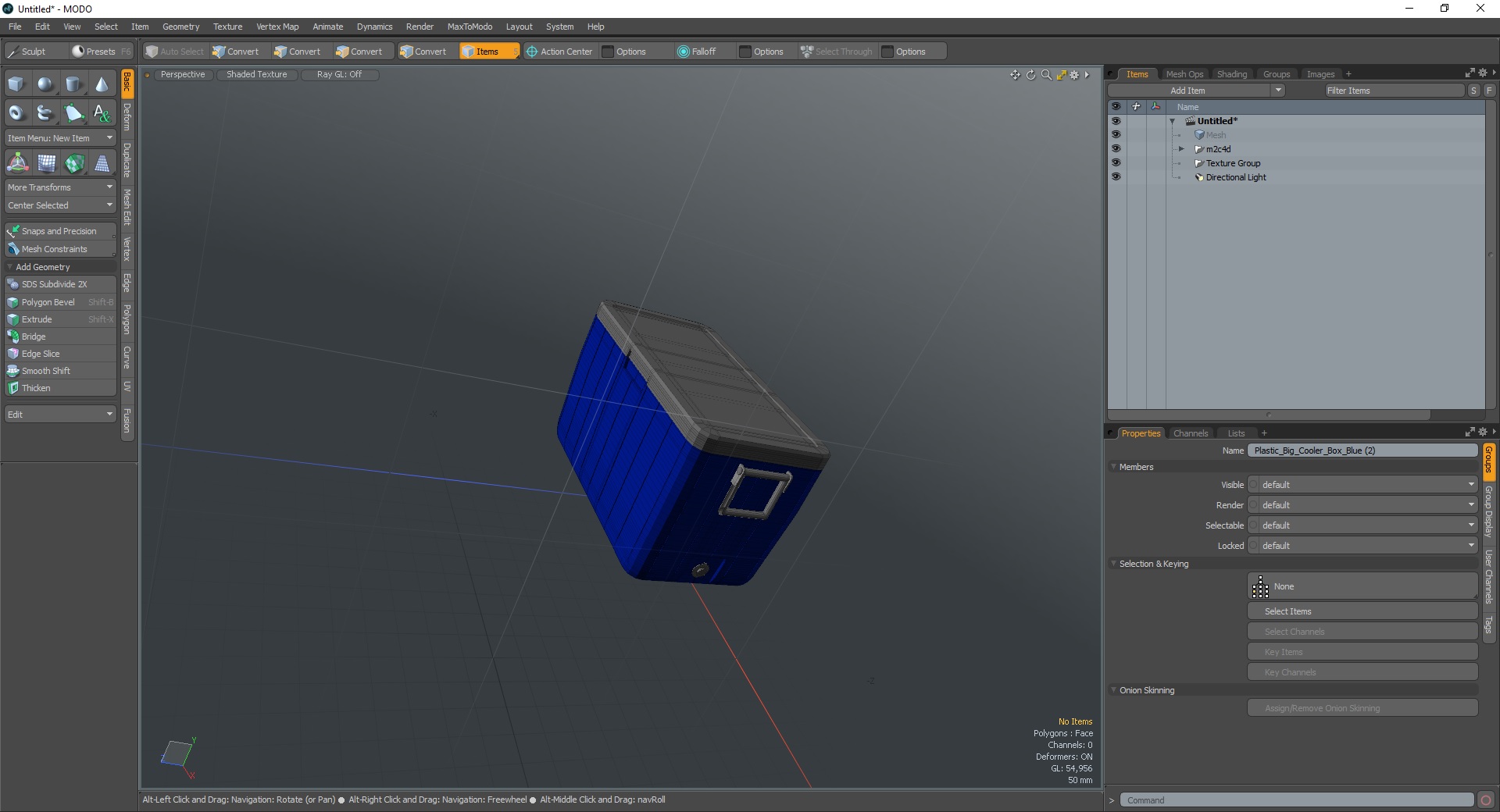Apply the Polygon Bevel tool
This screenshot has width=1500, height=812.
(x=60, y=302)
